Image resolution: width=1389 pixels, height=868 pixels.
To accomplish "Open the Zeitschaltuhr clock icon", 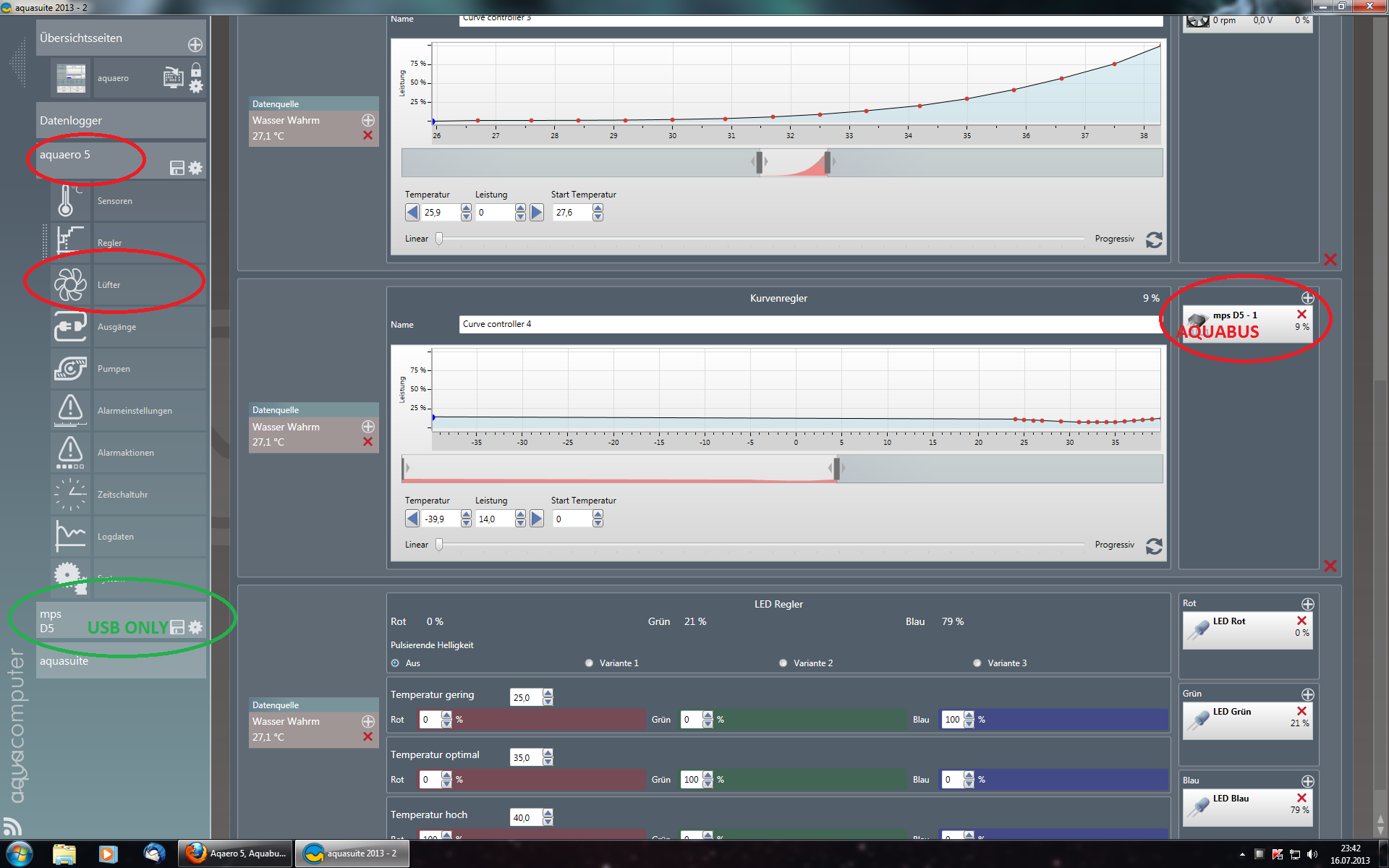I will click(69, 494).
